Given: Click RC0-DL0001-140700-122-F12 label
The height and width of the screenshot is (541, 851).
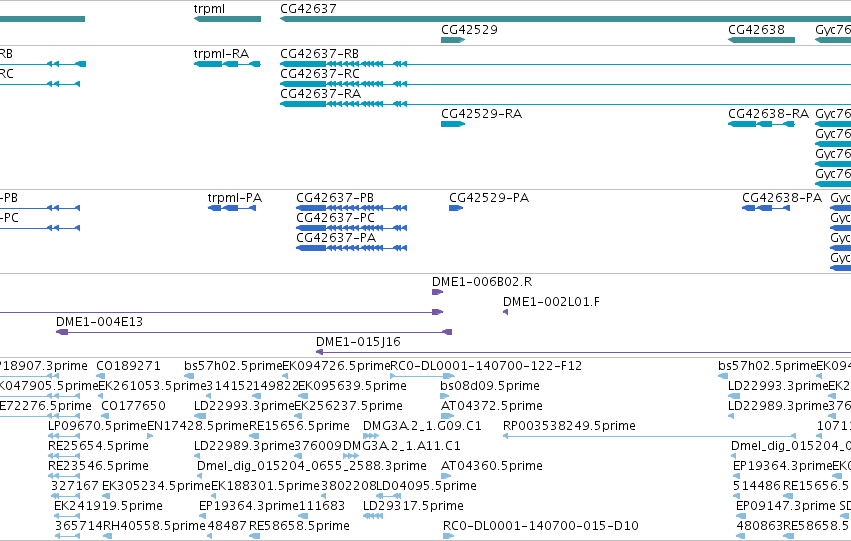Looking at the screenshot, I should click(486, 366).
